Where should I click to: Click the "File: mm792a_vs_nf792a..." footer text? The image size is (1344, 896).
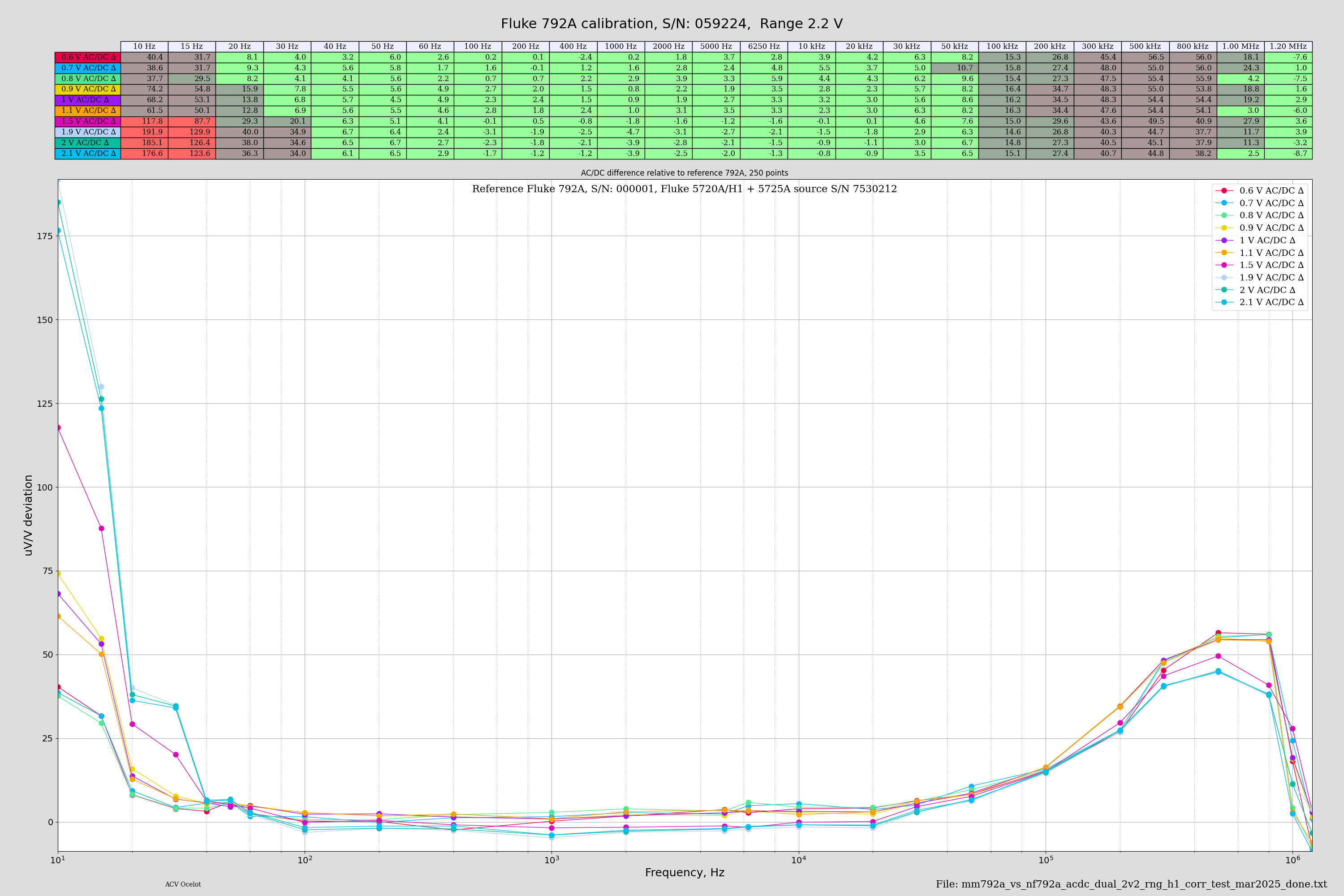point(1132,884)
